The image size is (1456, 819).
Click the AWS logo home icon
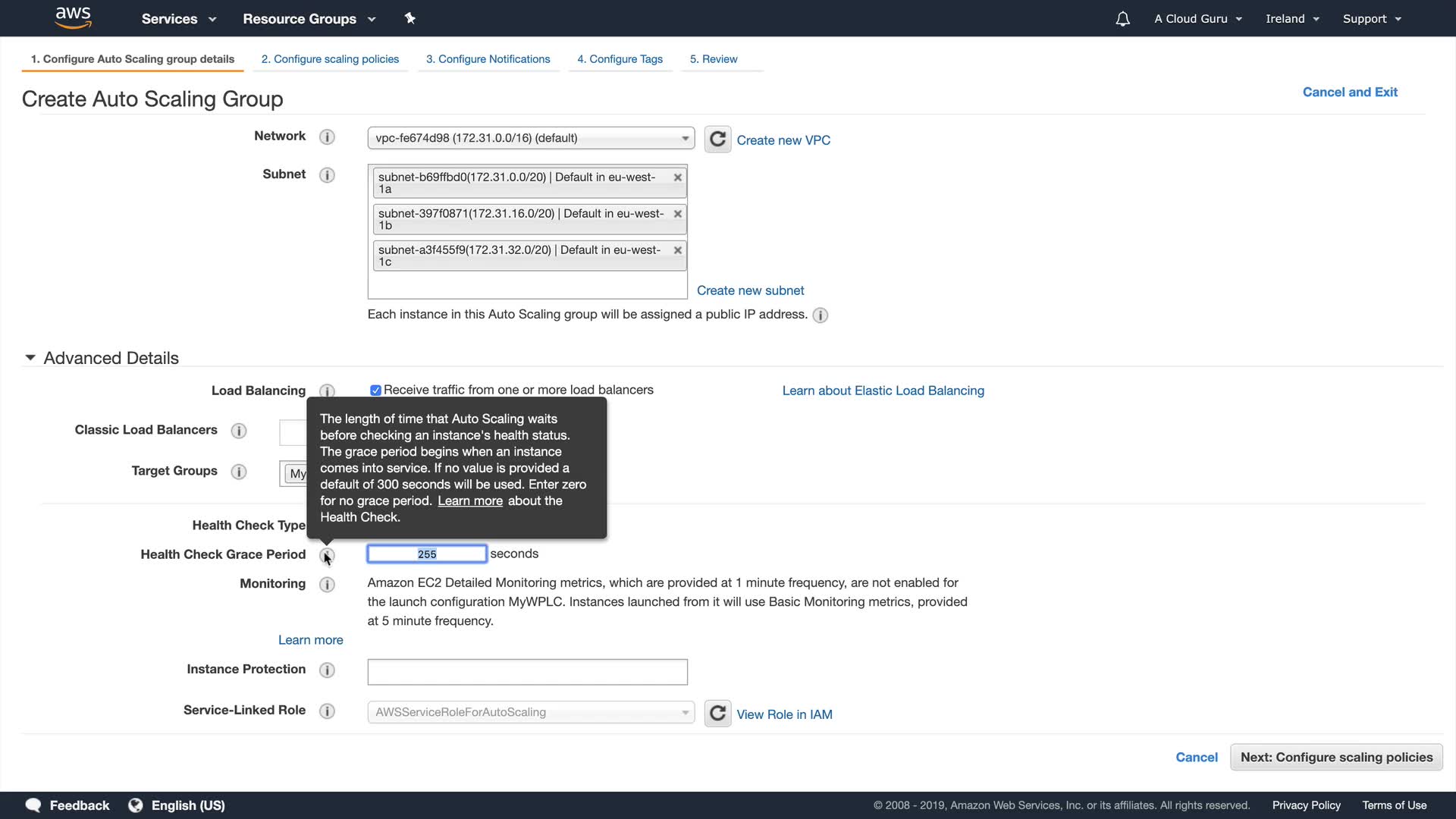(74, 18)
